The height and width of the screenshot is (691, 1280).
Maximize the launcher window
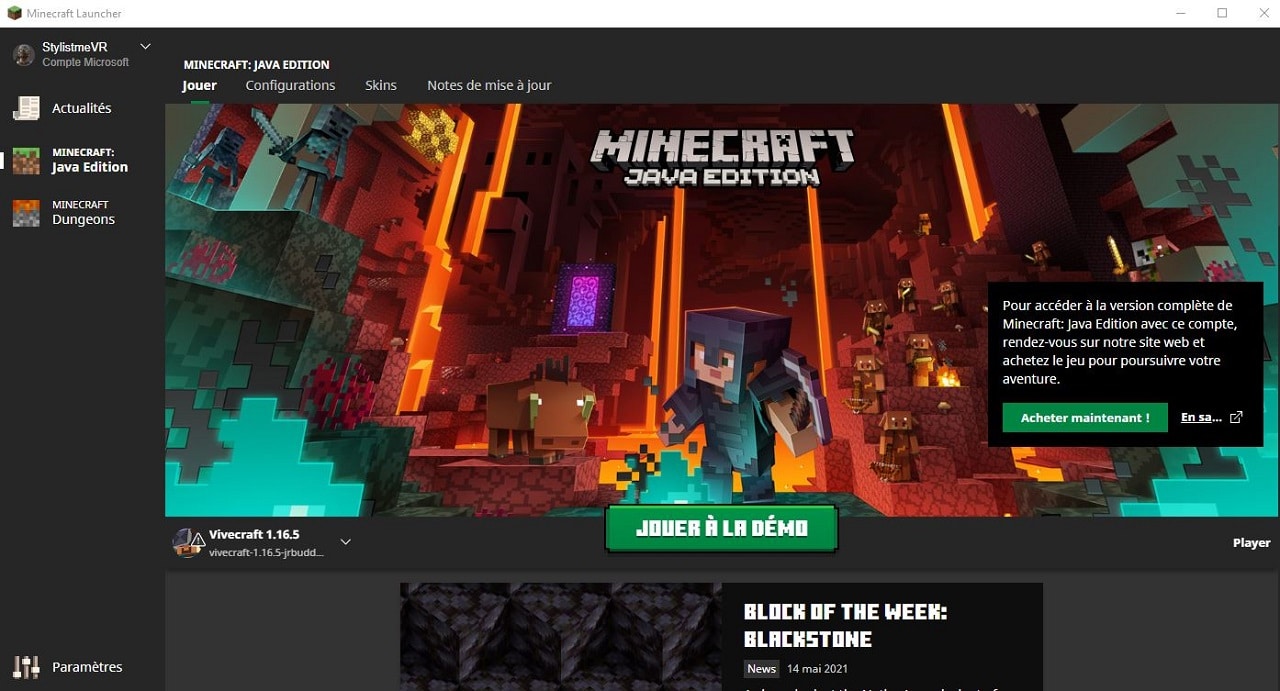[x=1222, y=13]
